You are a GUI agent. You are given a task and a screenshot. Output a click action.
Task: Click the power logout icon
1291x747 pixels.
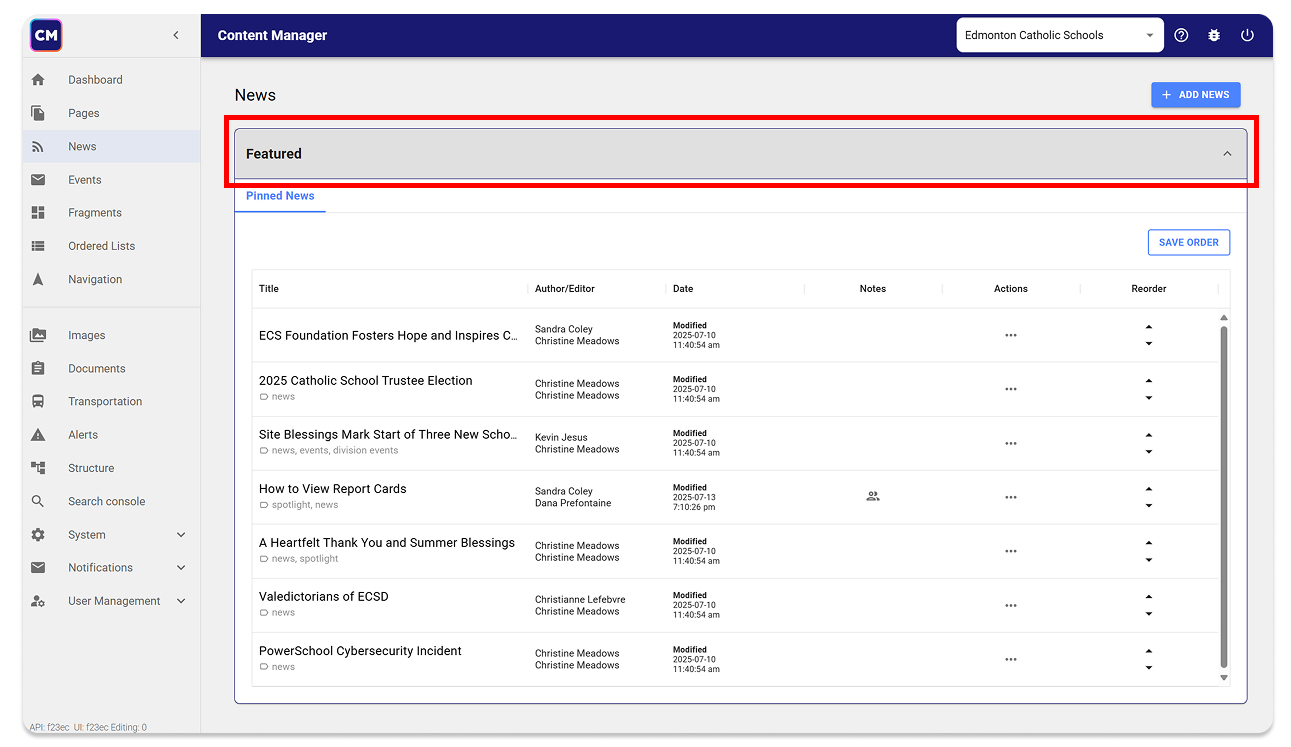pos(1247,35)
